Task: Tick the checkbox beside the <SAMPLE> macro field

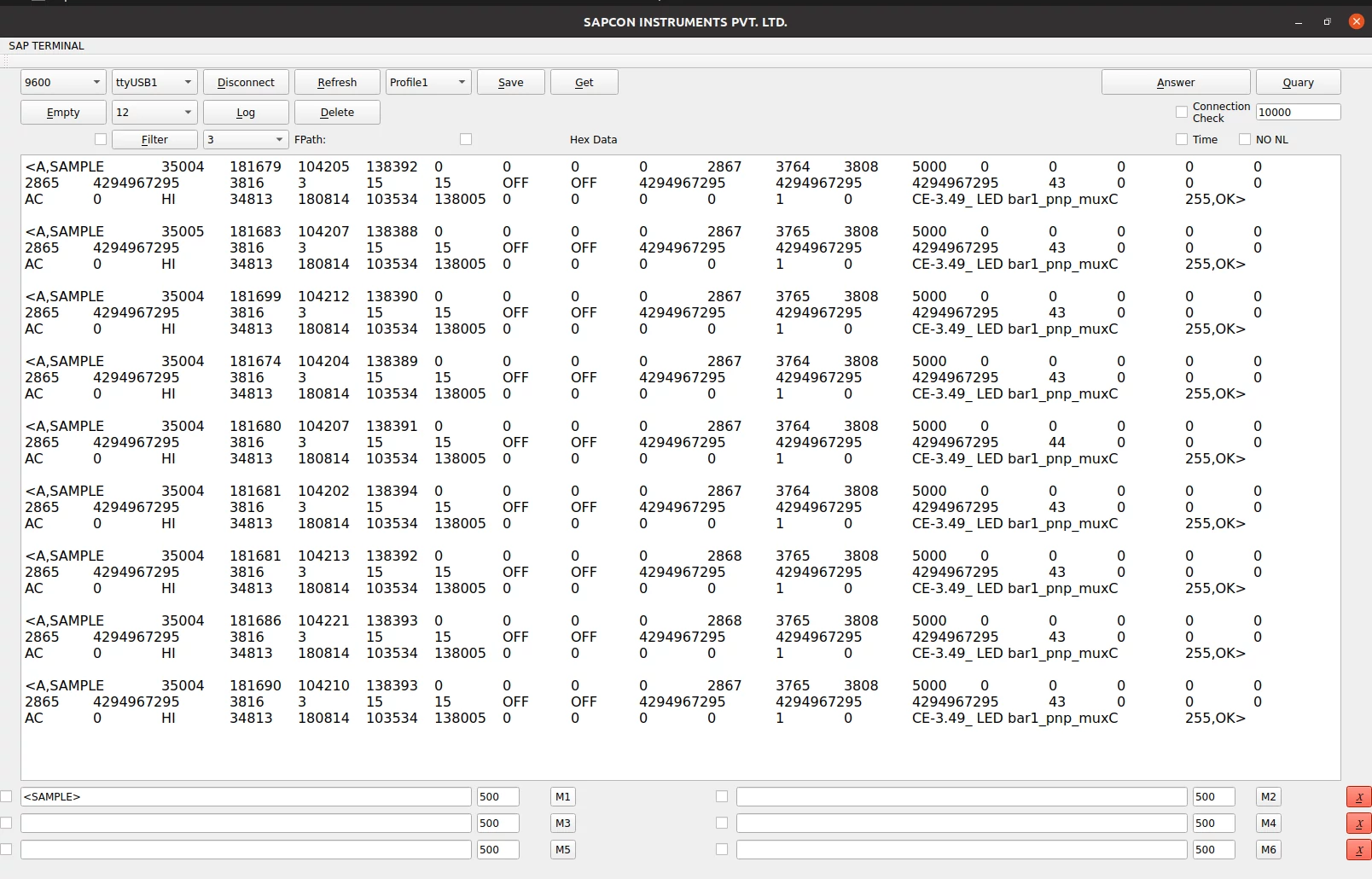Action: point(6,796)
